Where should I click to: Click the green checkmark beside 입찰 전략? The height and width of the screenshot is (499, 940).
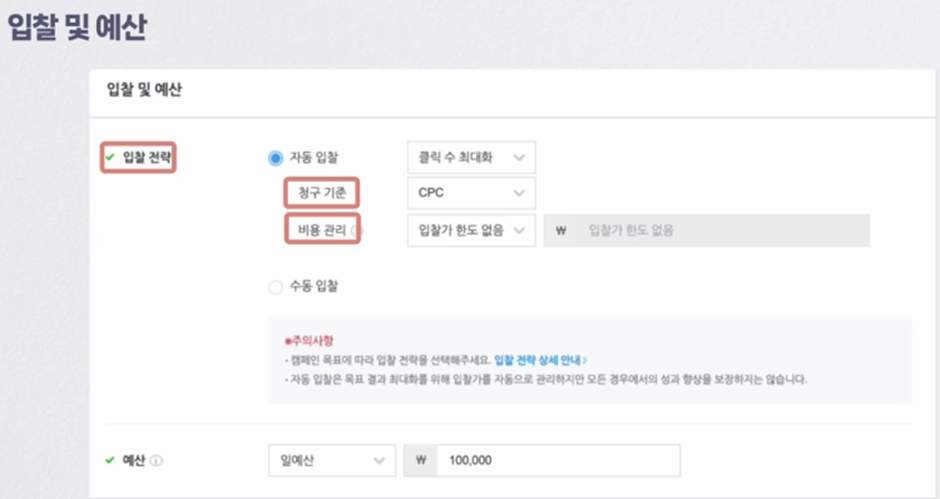pos(110,157)
